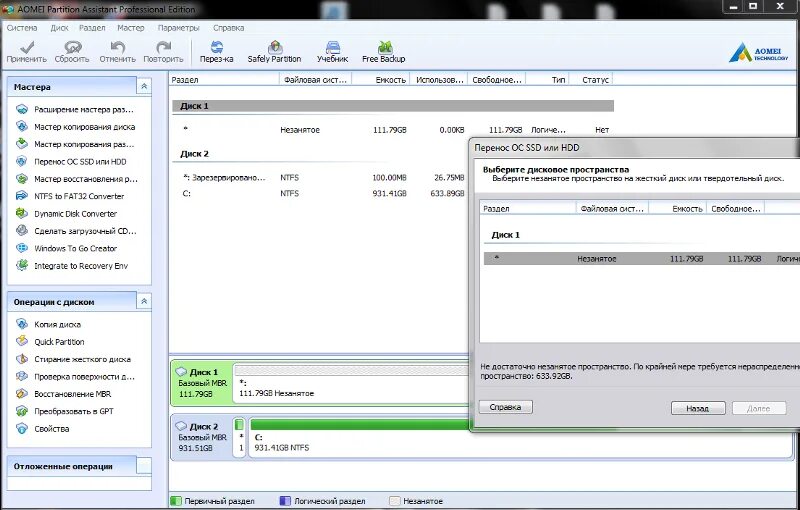Open the Мастер menu

[x=131, y=28]
